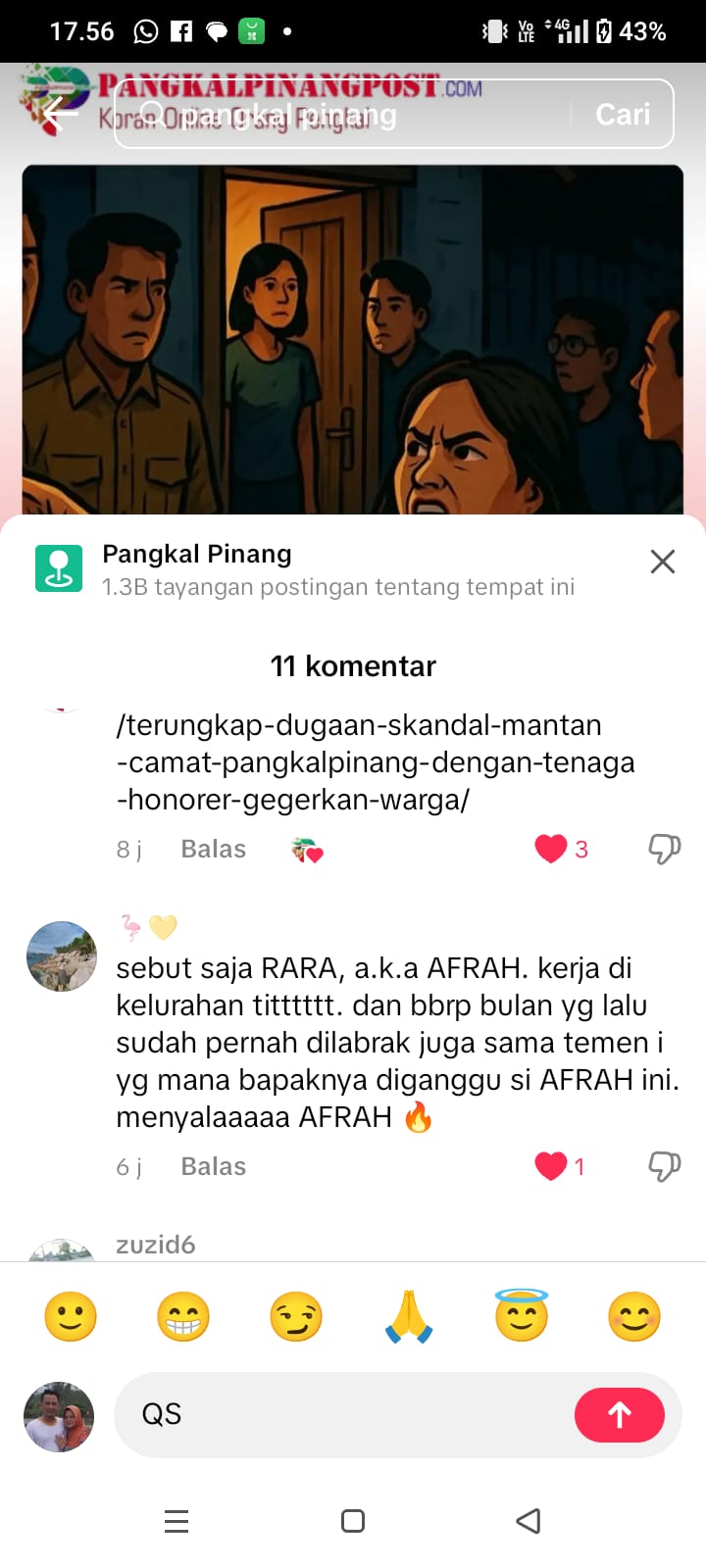Insert the slightly smiling face emoji
The image size is (706, 1568).
(x=71, y=1316)
